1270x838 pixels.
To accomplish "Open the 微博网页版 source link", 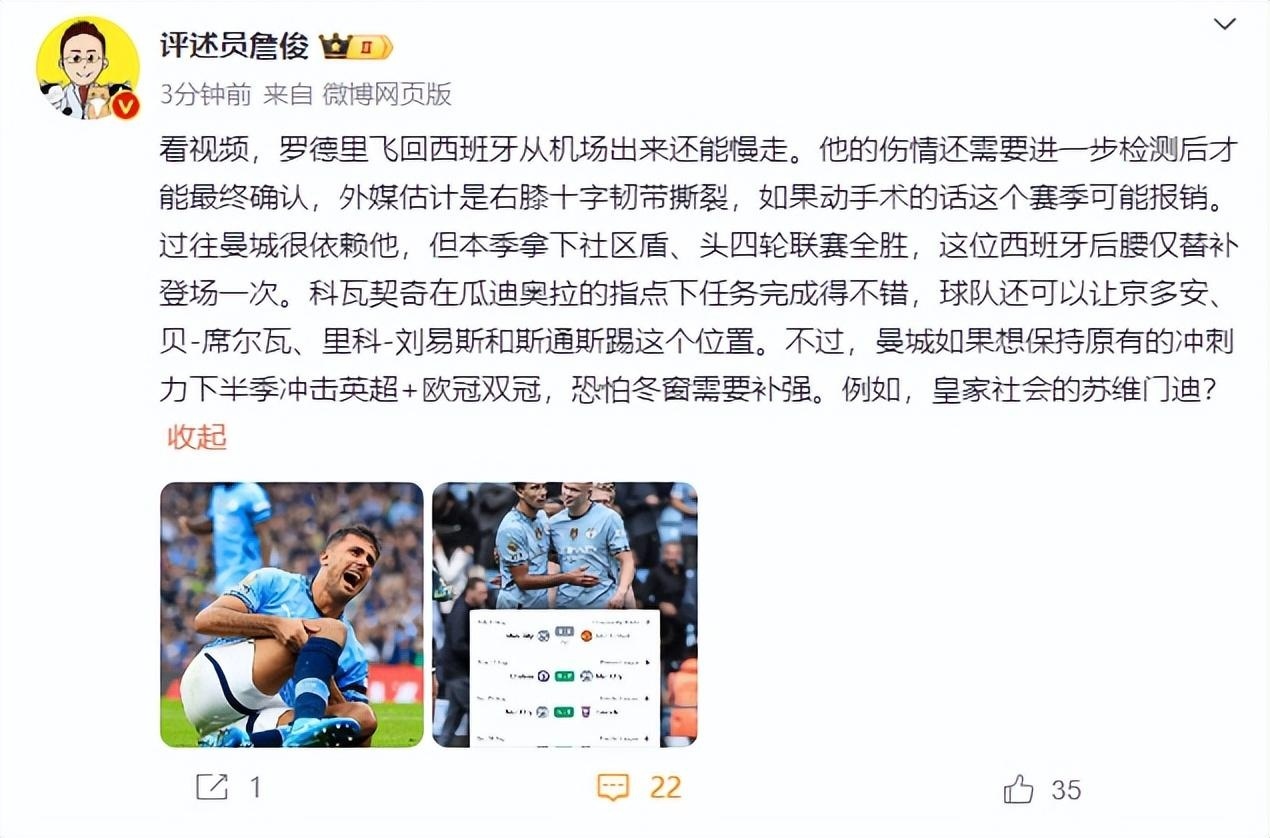I will (387, 94).
